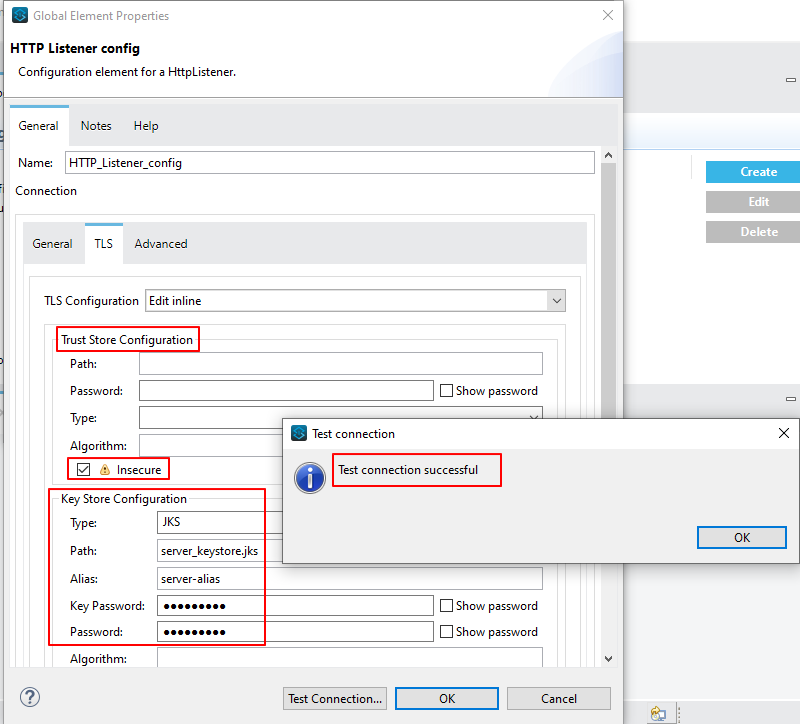Minimize the top background panel

point(790,80)
